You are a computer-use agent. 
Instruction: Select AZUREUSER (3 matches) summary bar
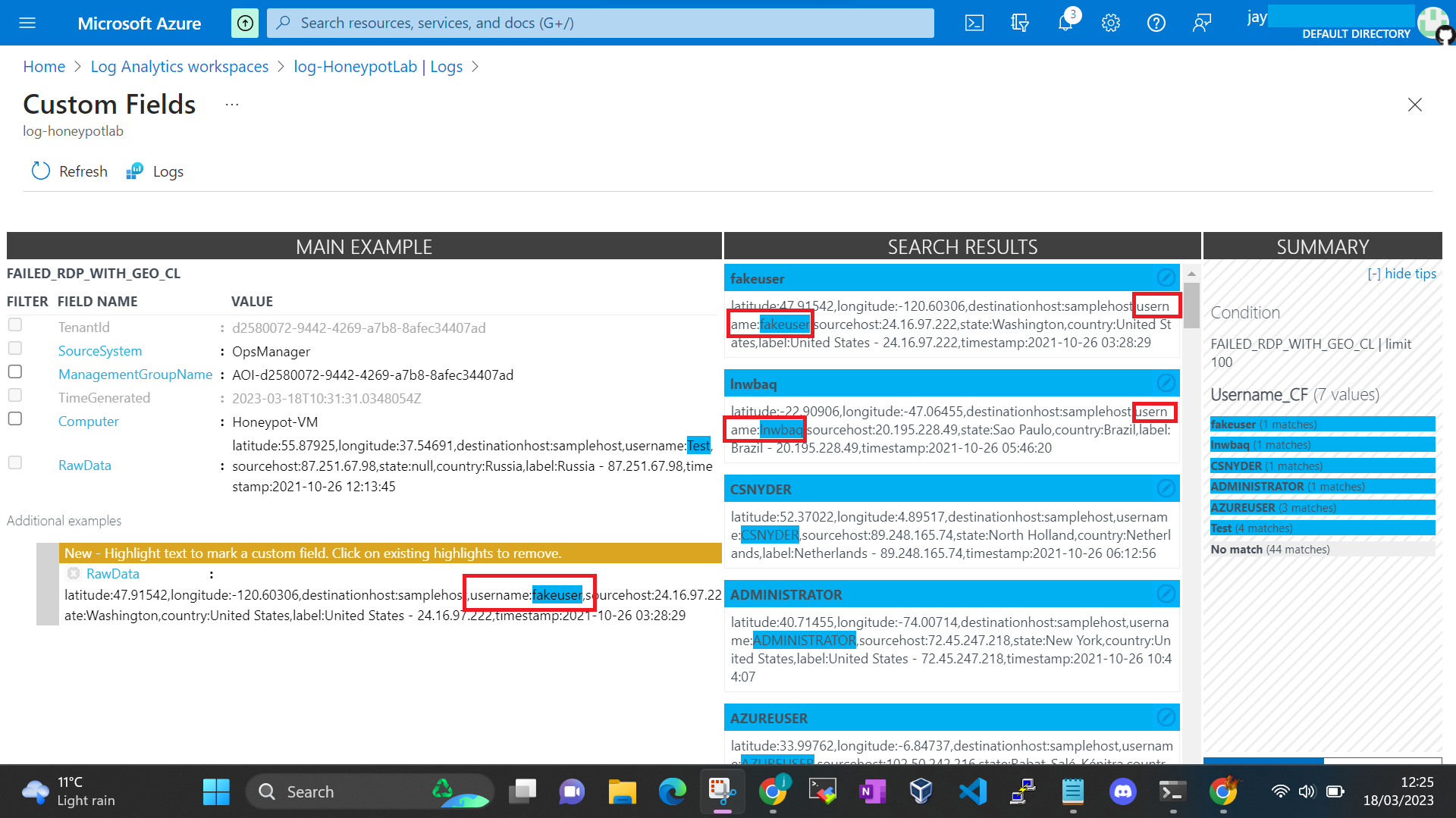click(x=1323, y=507)
